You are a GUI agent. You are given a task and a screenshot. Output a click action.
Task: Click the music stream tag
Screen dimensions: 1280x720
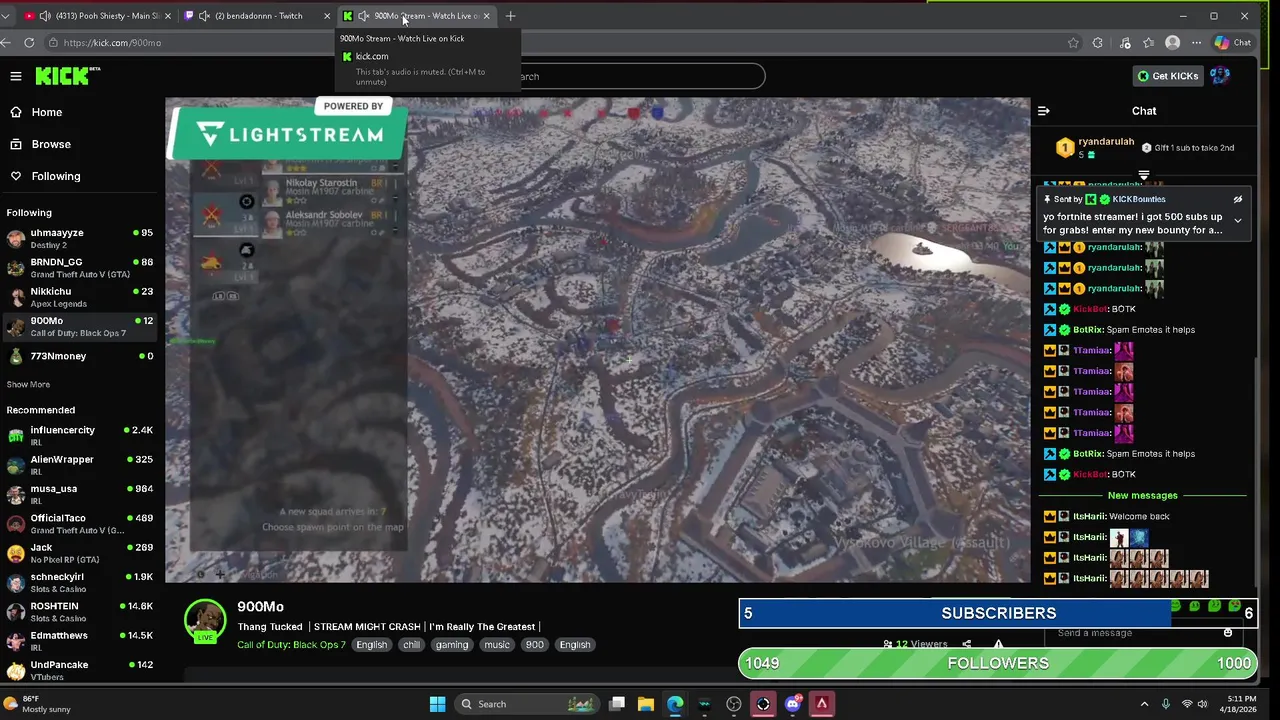(x=497, y=645)
